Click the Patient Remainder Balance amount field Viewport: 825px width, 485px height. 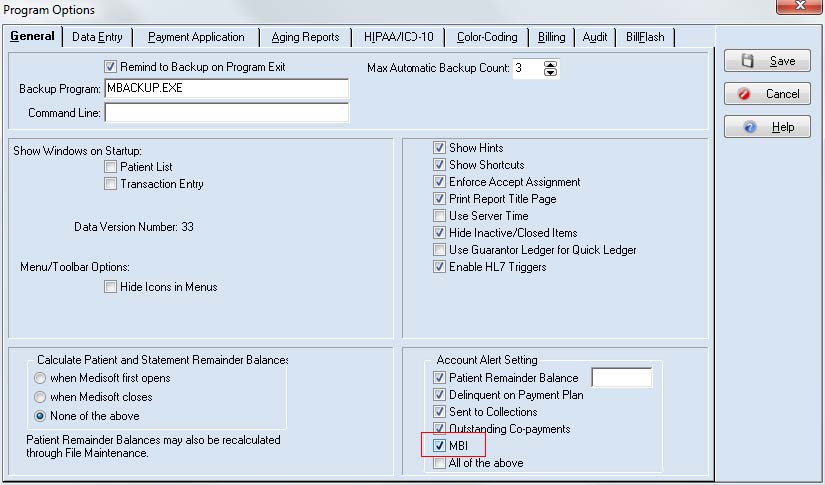pyautogui.click(x=621, y=378)
